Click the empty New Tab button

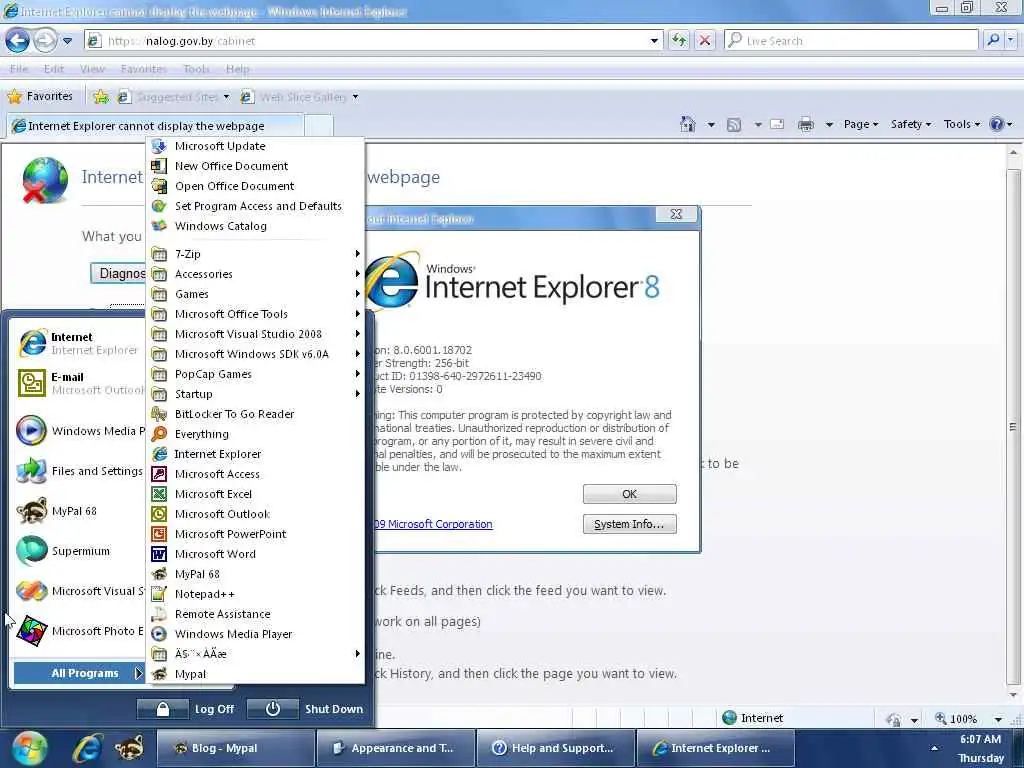(319, 125)
